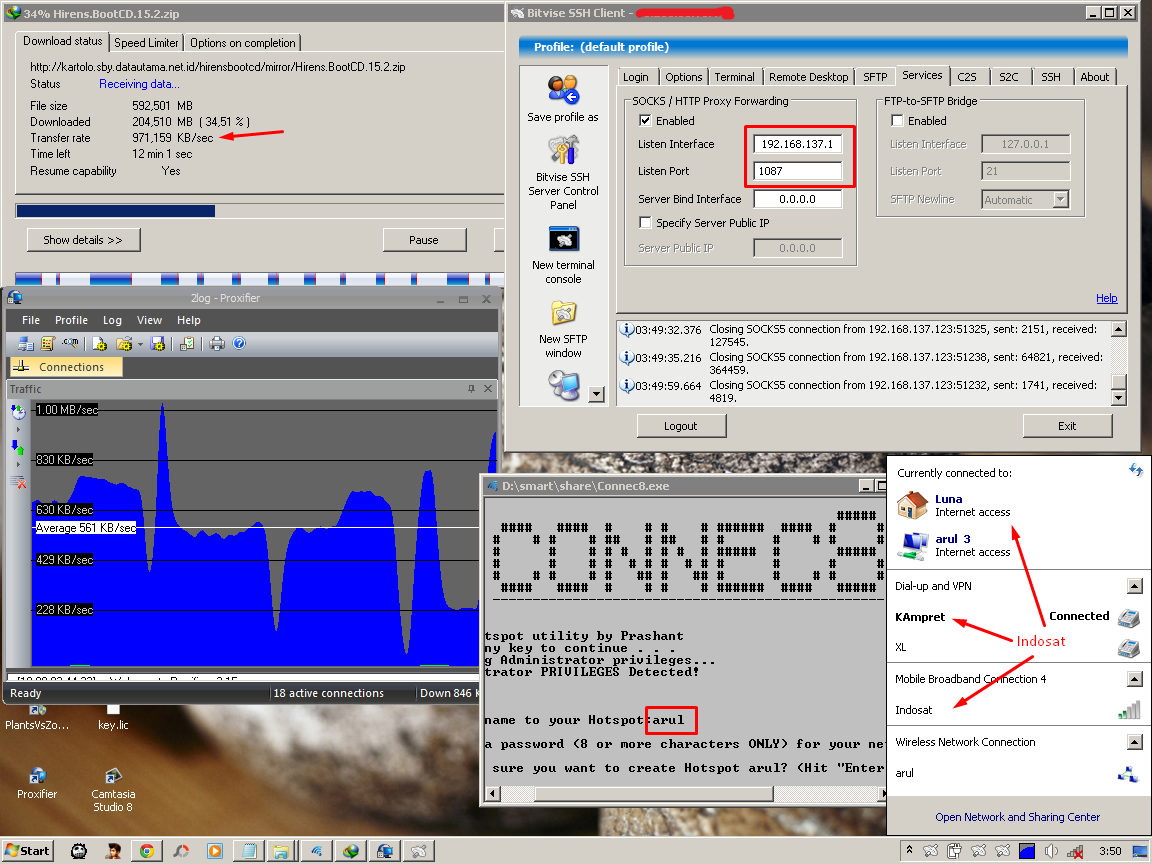
Task: Open the Proxifier Profile menu
Action: point(71,320)
